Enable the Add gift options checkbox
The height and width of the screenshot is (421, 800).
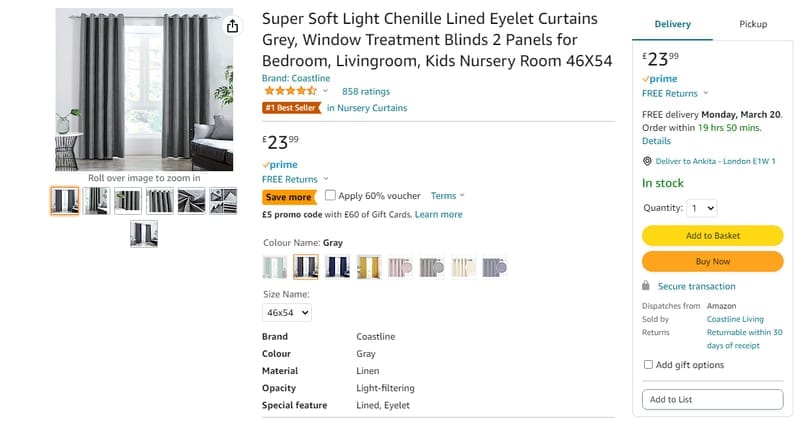click(x=648, y=364)
